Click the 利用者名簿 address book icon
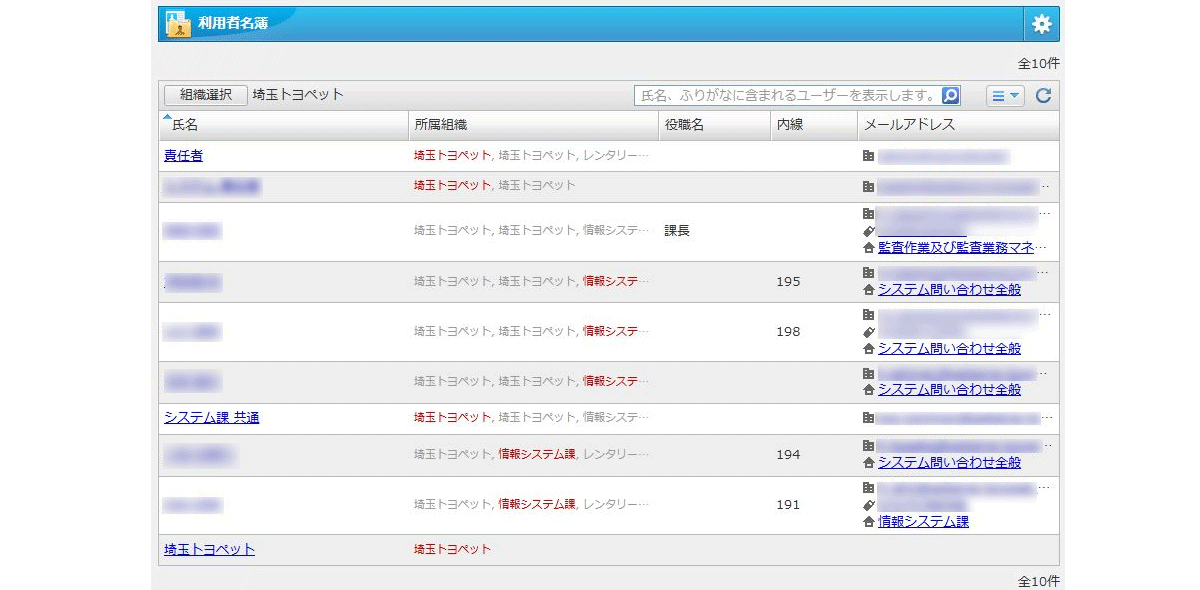The image size is (1200, 590). click(177, 23)
